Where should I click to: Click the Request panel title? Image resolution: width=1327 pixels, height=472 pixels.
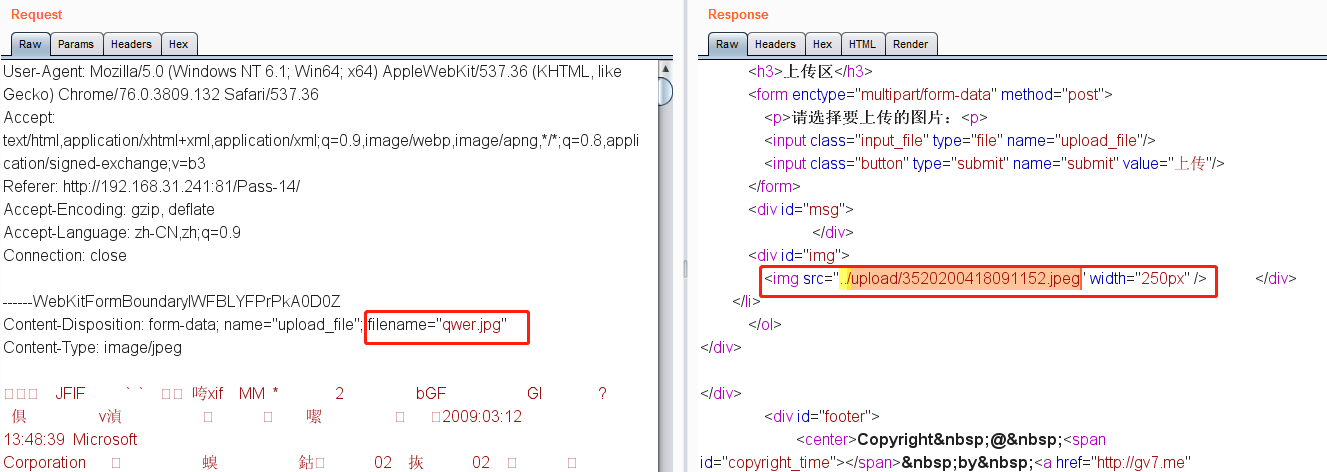pyautogui.click(x=37, y=15)
